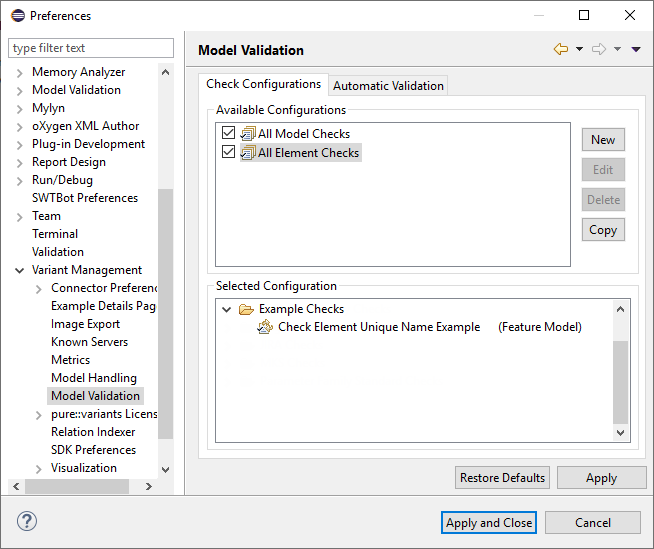Viewport: 654px width, 549px height.
Task: Click the All Element Checks configuration icon
Action: [248, 153]
